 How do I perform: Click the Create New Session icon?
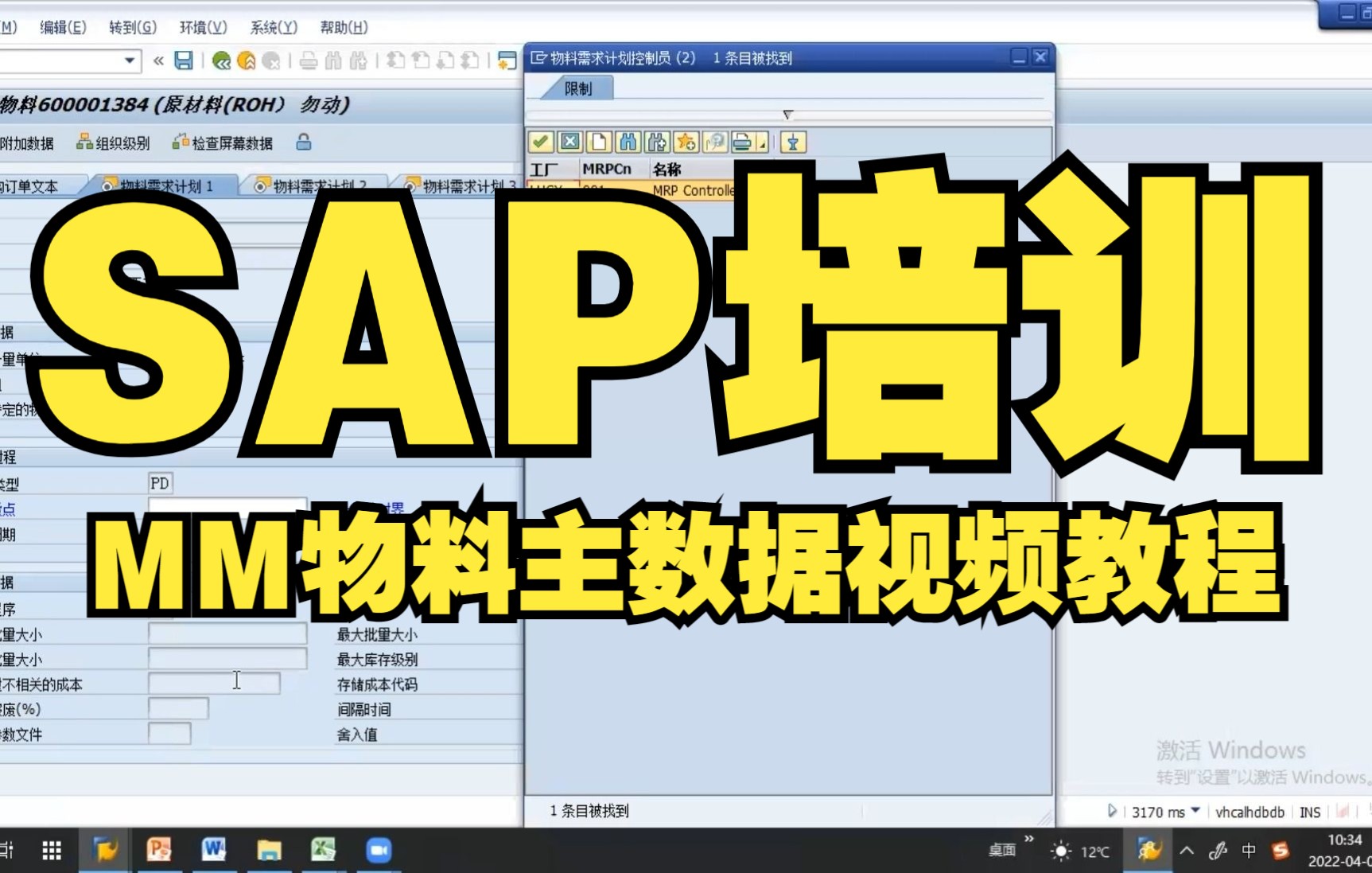pyautogui.click(x=507, y=60)
